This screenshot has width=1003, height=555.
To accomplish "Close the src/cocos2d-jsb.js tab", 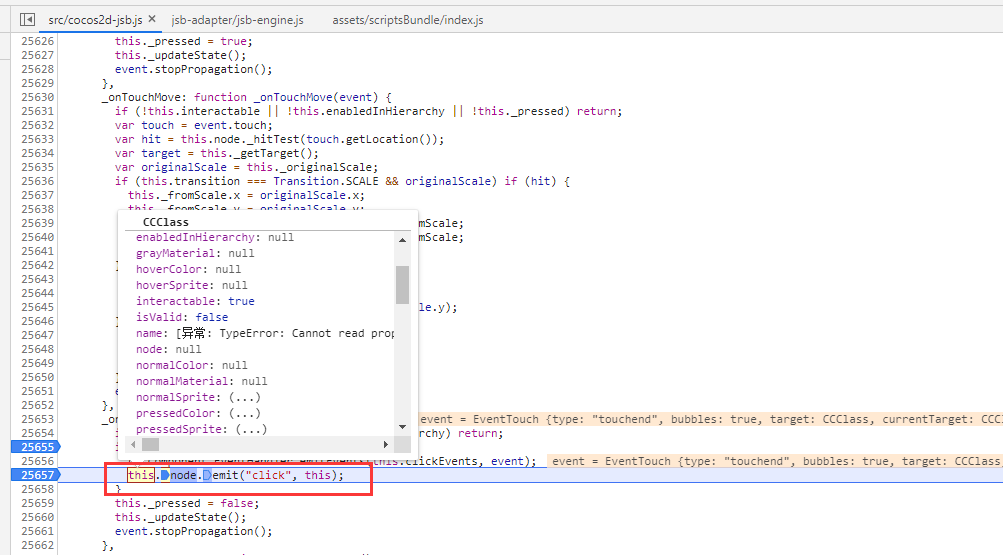I will pyautogui.click(x=152, y=19).
